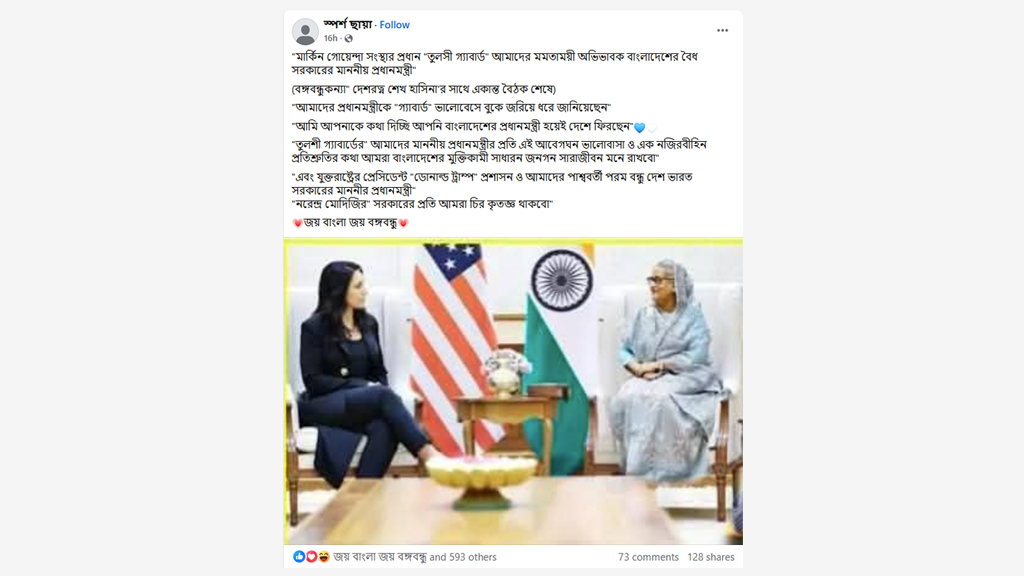
Task: Click the blue heart emoji in text
Action: coord(639,127)
